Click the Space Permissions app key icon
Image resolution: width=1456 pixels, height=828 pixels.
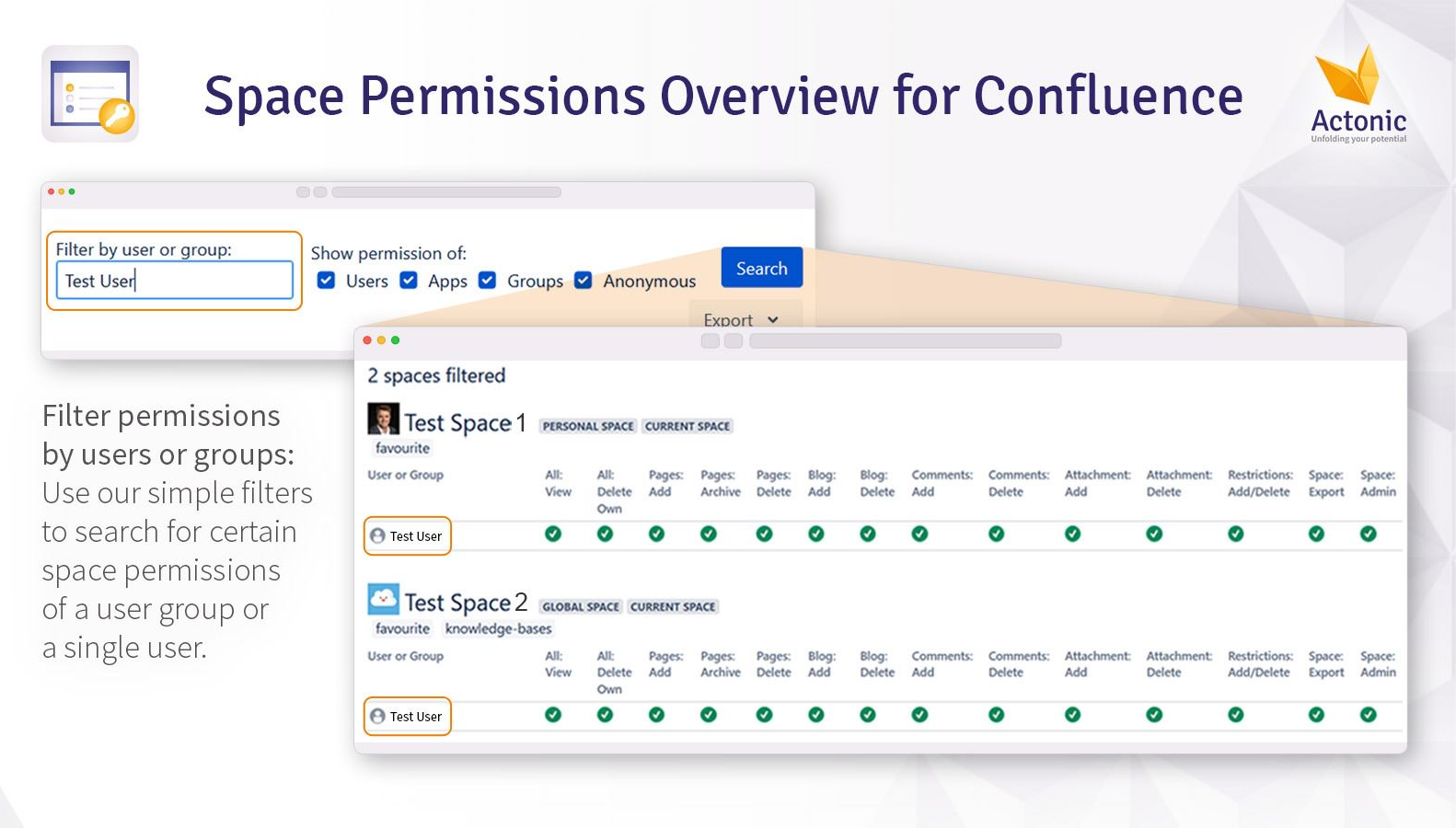click(x=90, y=94)
